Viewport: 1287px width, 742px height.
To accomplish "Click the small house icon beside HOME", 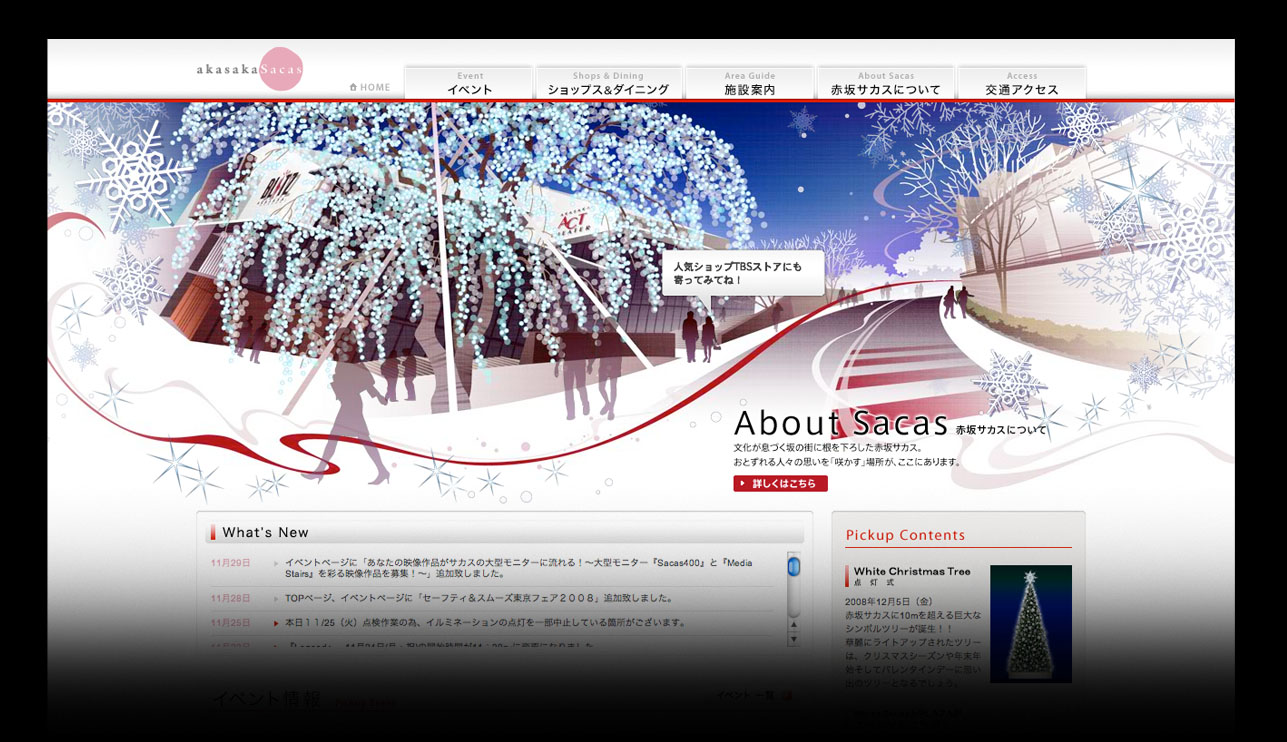I will pyautogui.click(x=353, y=88).
